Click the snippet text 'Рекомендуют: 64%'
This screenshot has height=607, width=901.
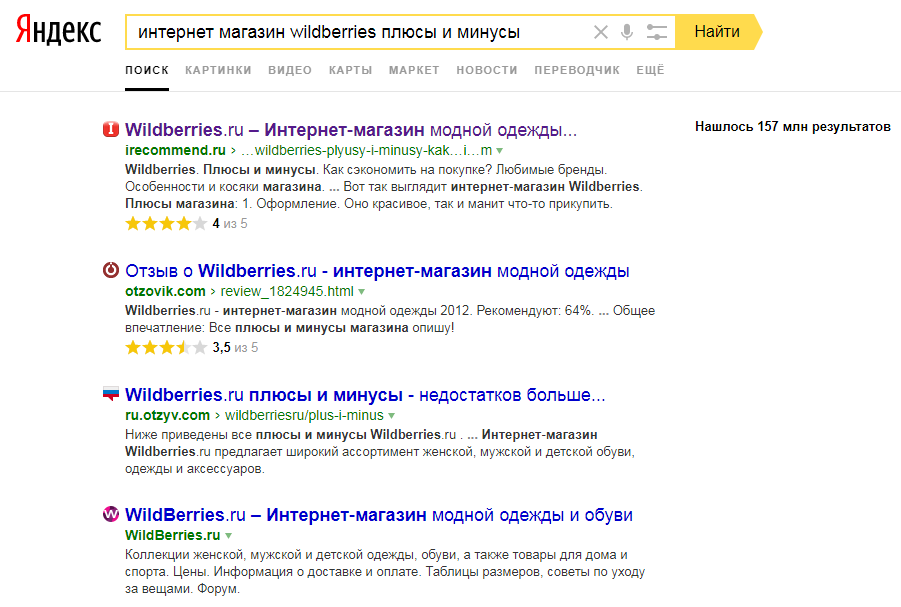[x=535, y=311]
